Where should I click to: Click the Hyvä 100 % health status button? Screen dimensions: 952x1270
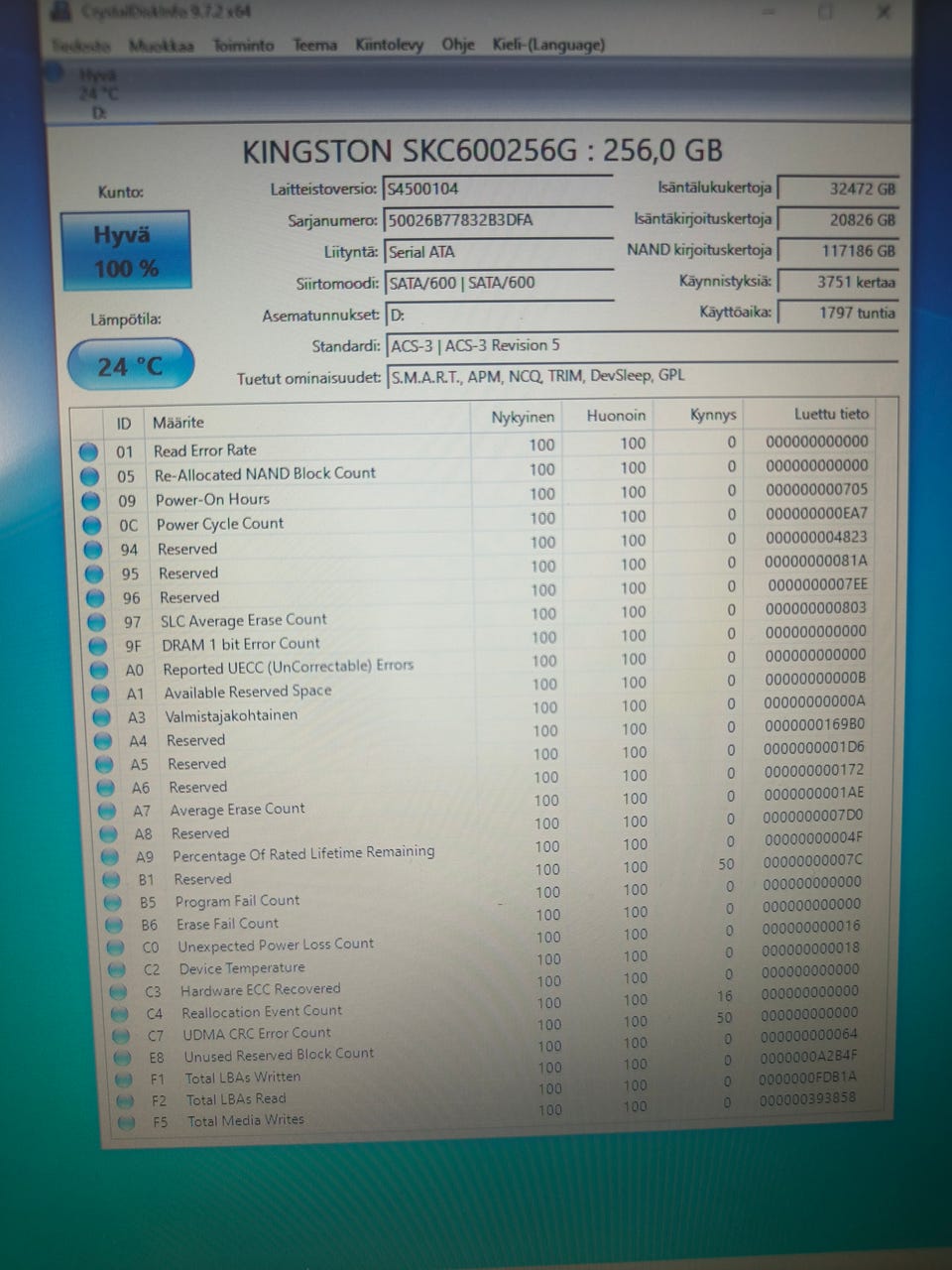(125, 251)
